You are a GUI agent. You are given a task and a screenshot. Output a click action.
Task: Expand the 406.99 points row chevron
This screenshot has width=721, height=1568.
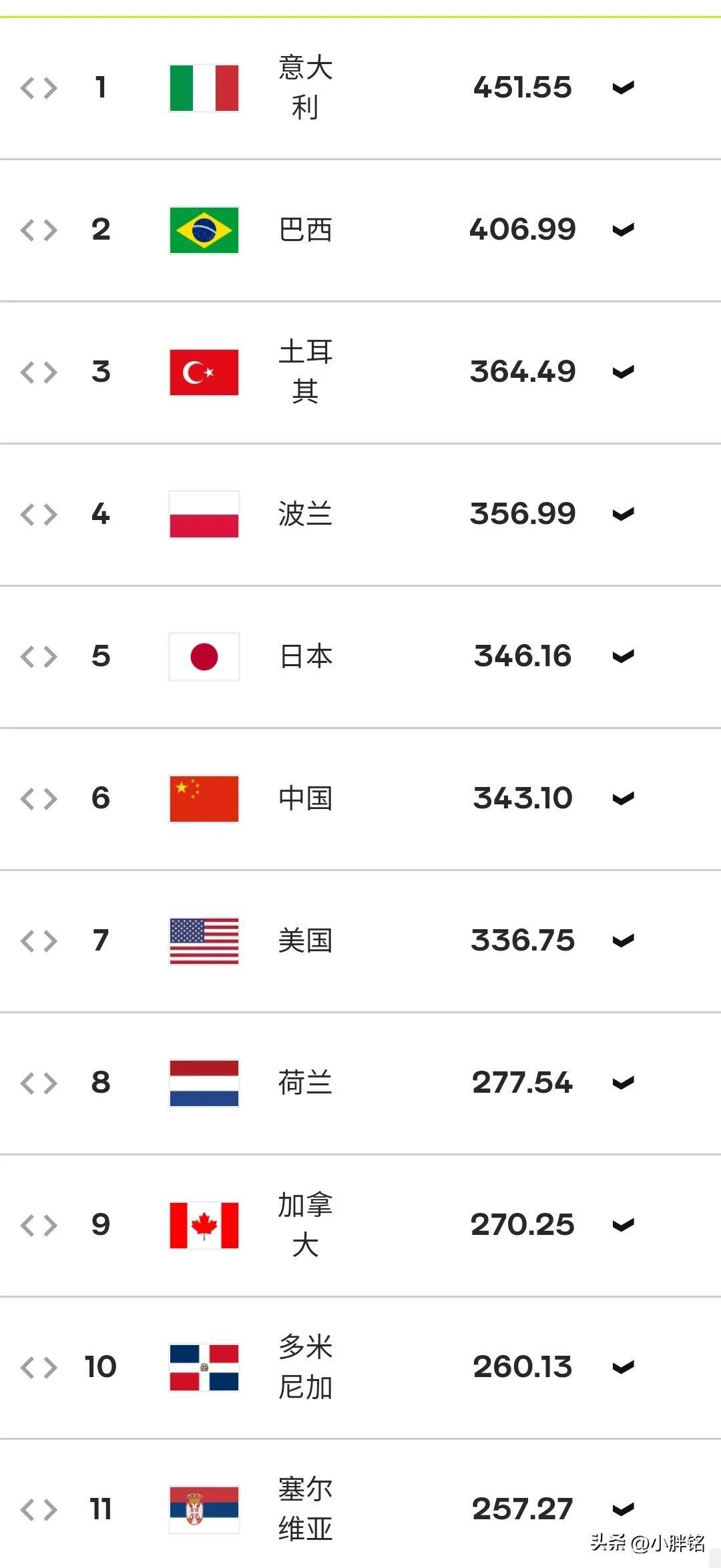click(623, 230)
